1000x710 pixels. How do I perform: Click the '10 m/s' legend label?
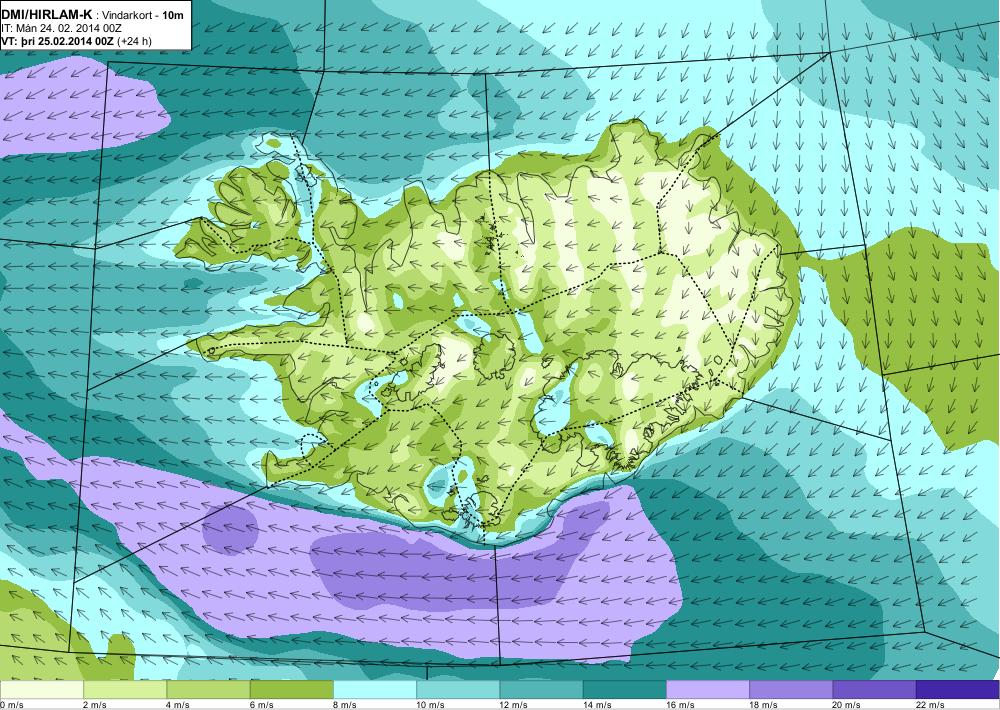pyautogui.click(x=430, y=705)
